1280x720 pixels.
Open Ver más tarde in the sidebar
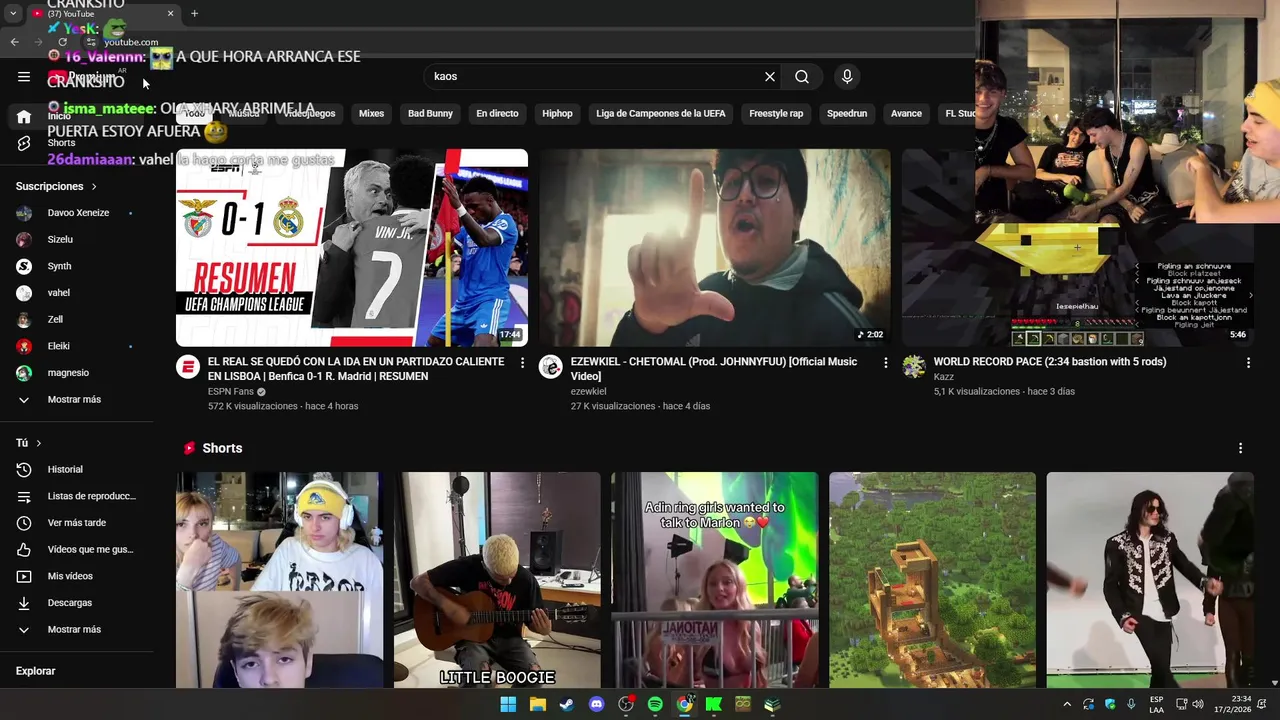coord(76,523)
